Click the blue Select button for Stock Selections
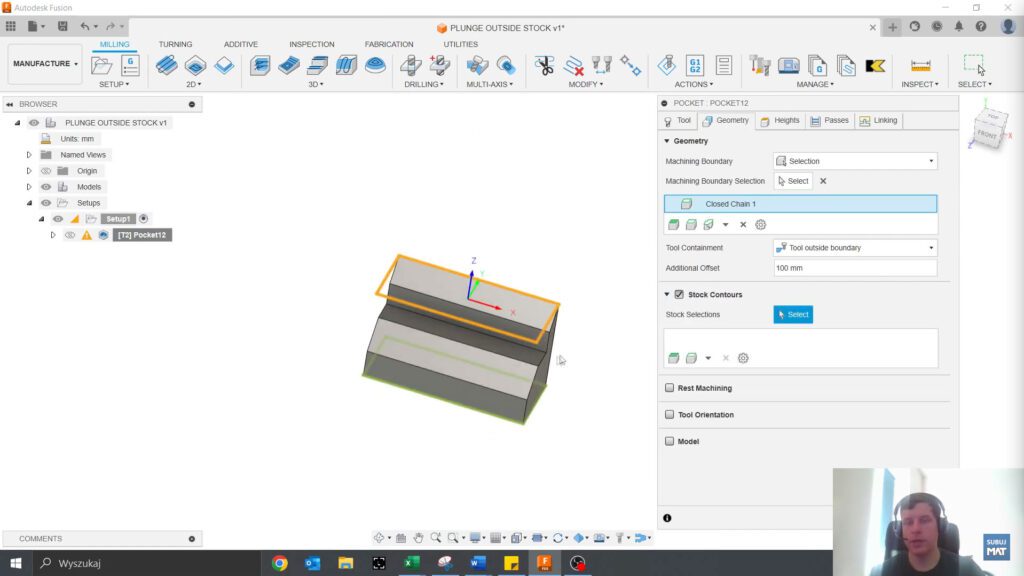This screenshot has height=576, width=1024. [x=793, y=314]
